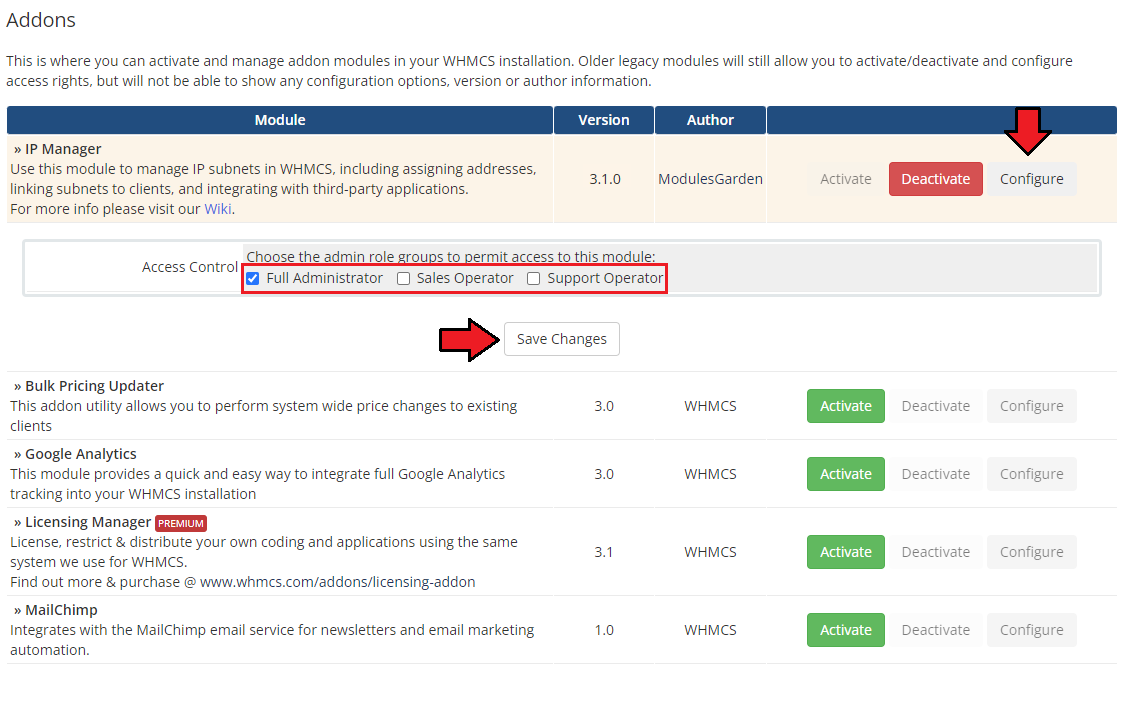Viewport: 1121px width, 704px height.
Task: Open Configure for IP Manager
Action: click(x=1031, y=179)
